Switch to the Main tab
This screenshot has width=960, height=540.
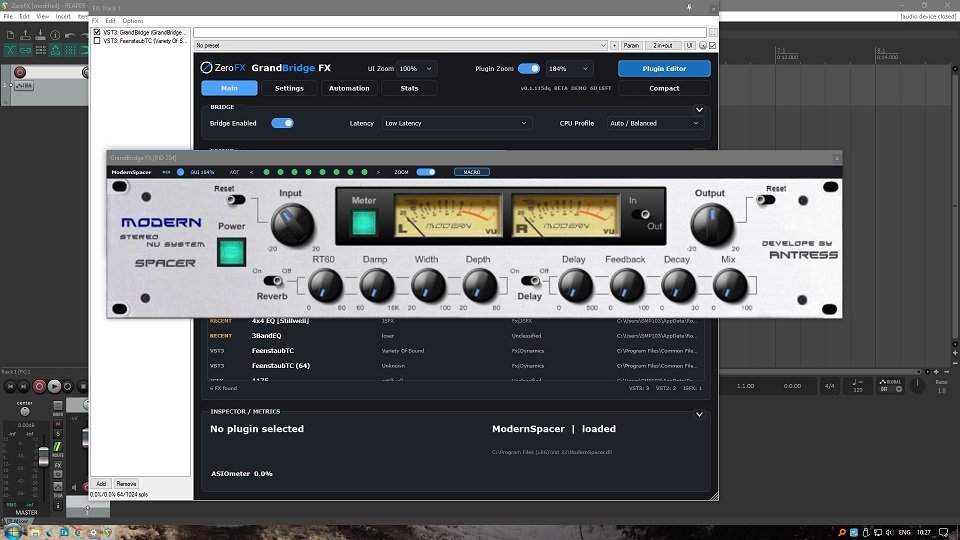pyautogui.click(x=230, y=88)
